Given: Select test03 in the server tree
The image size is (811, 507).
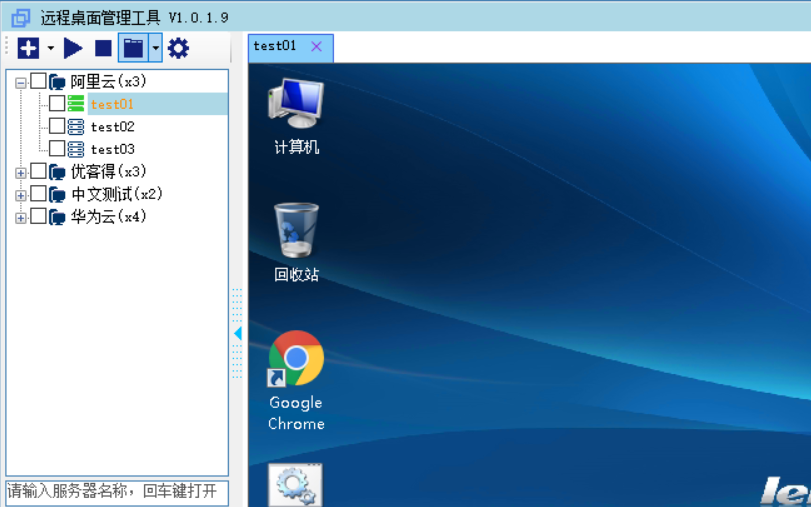Looking at the screenshot, I should [x=112, y=150].
